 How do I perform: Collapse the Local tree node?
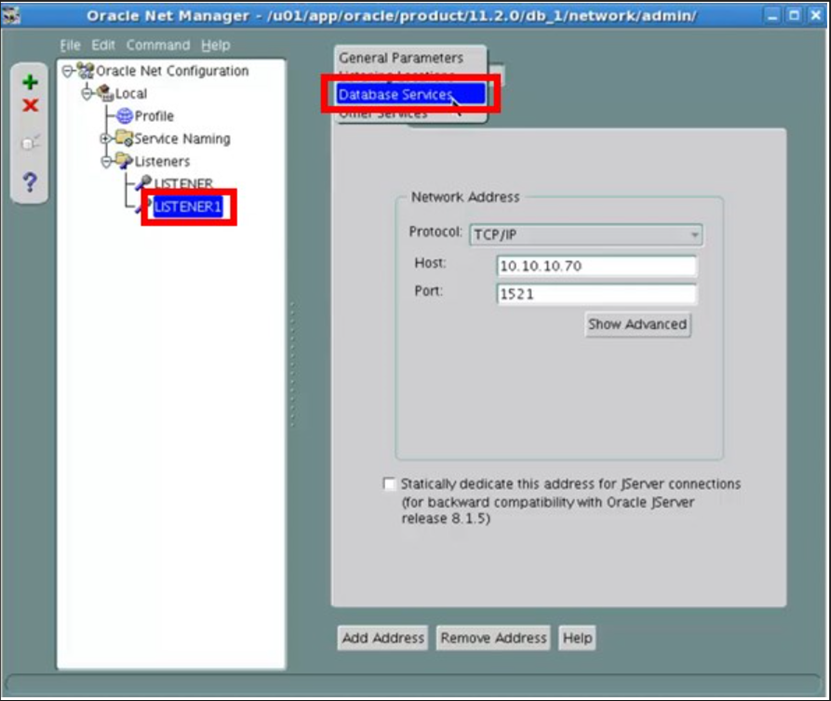[86, 94]
